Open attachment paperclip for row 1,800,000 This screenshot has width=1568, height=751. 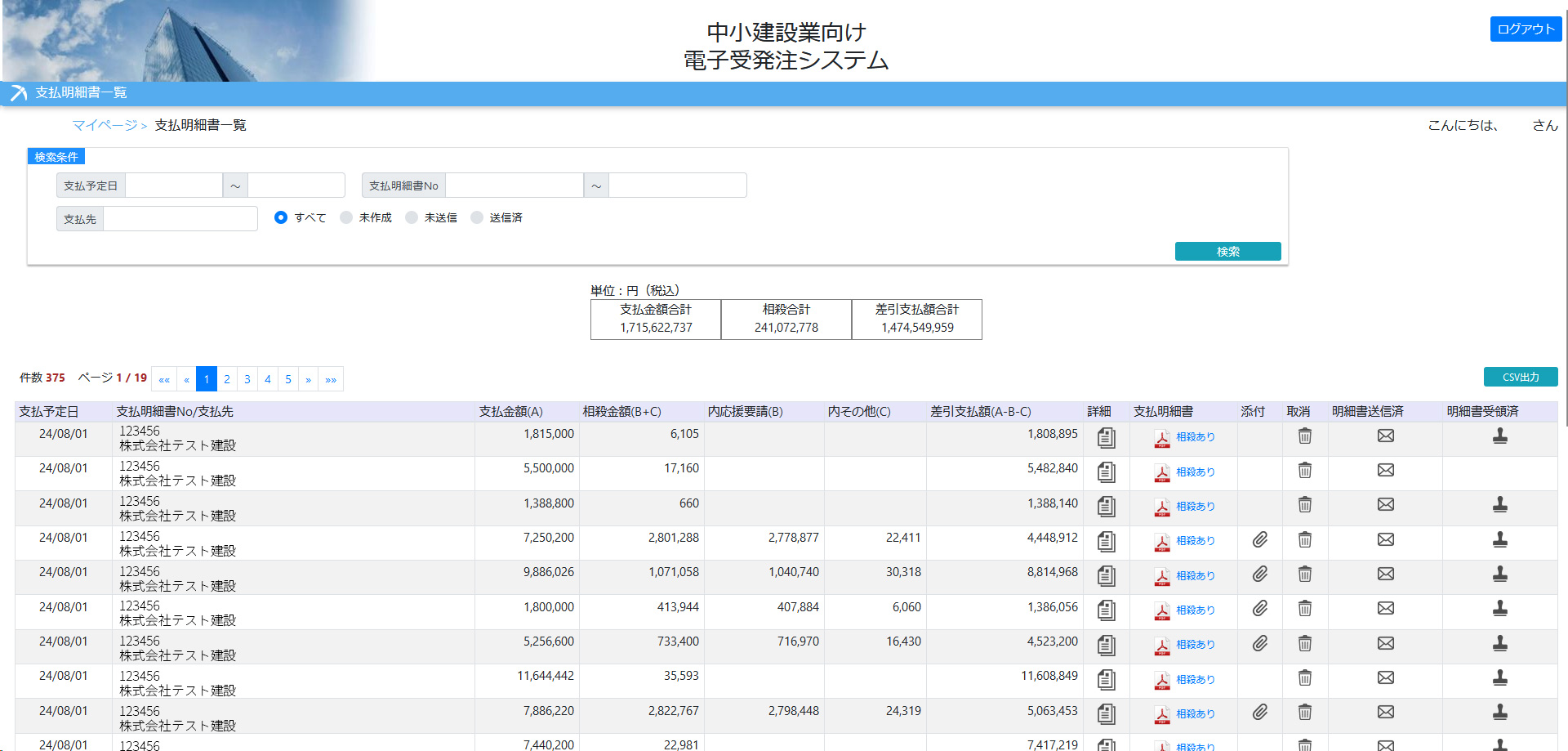[1260, 609]
